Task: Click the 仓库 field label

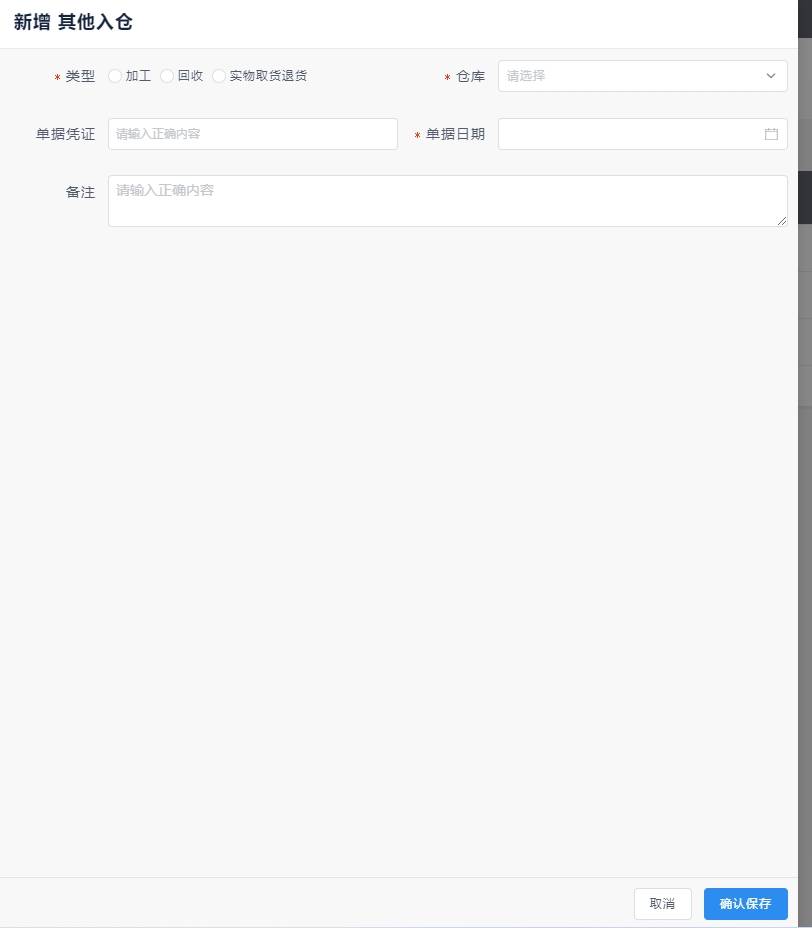Action: [x=471, y=76]
